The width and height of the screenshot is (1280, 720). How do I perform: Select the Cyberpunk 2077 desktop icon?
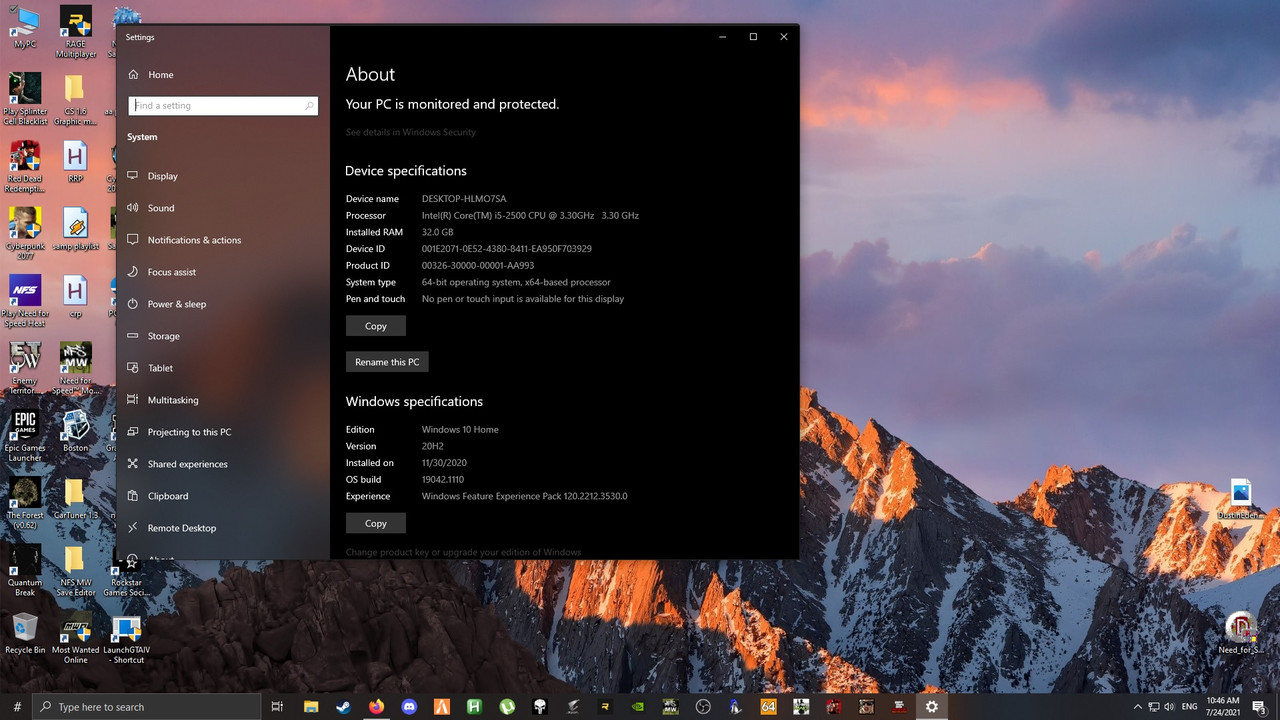pyautogui.click(x=25, y=234)
